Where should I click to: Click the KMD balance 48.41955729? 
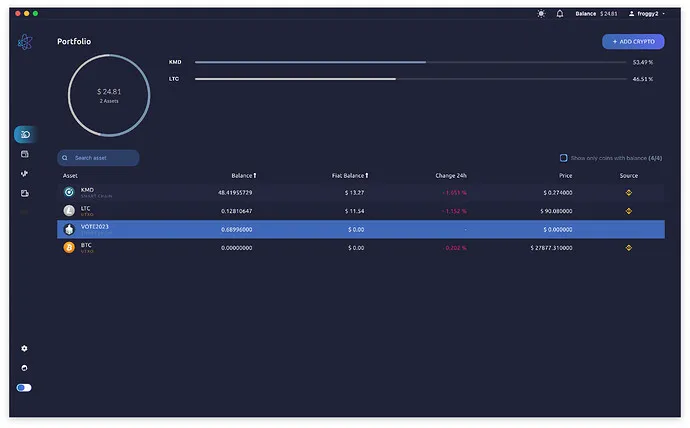(x=235, y=193)
